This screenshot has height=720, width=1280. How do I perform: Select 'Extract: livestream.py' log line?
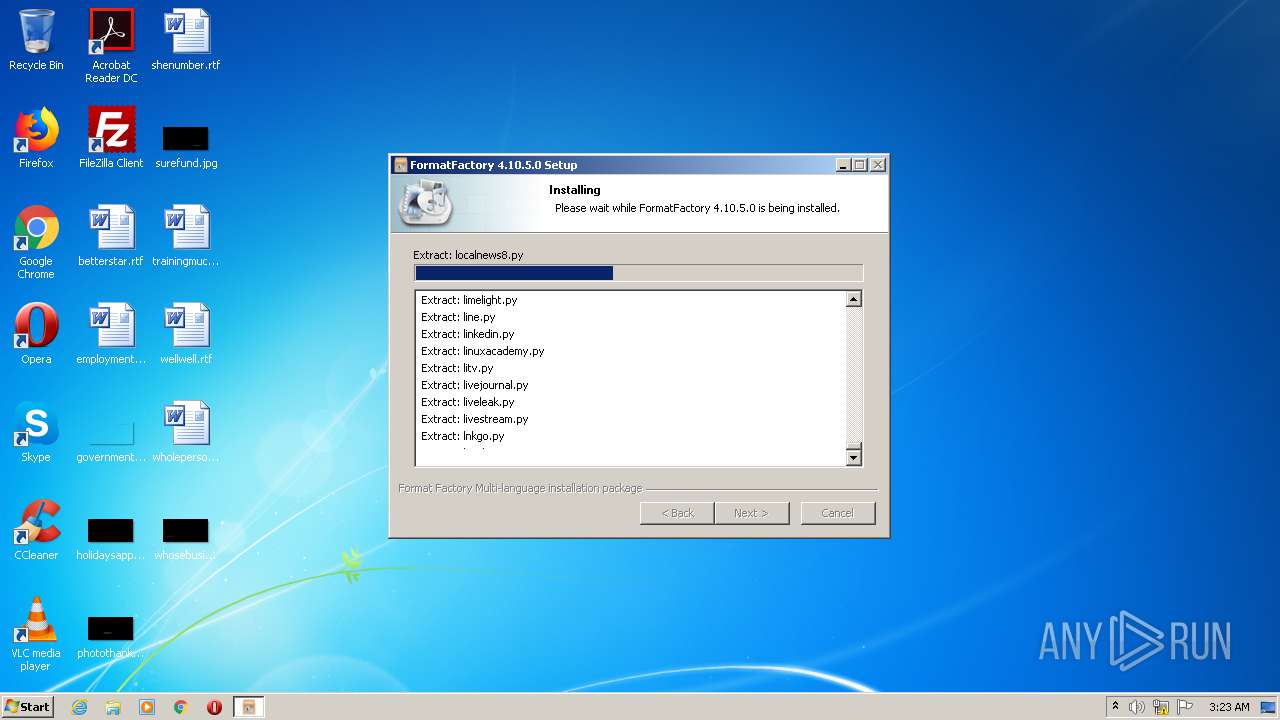pos(474,419)
